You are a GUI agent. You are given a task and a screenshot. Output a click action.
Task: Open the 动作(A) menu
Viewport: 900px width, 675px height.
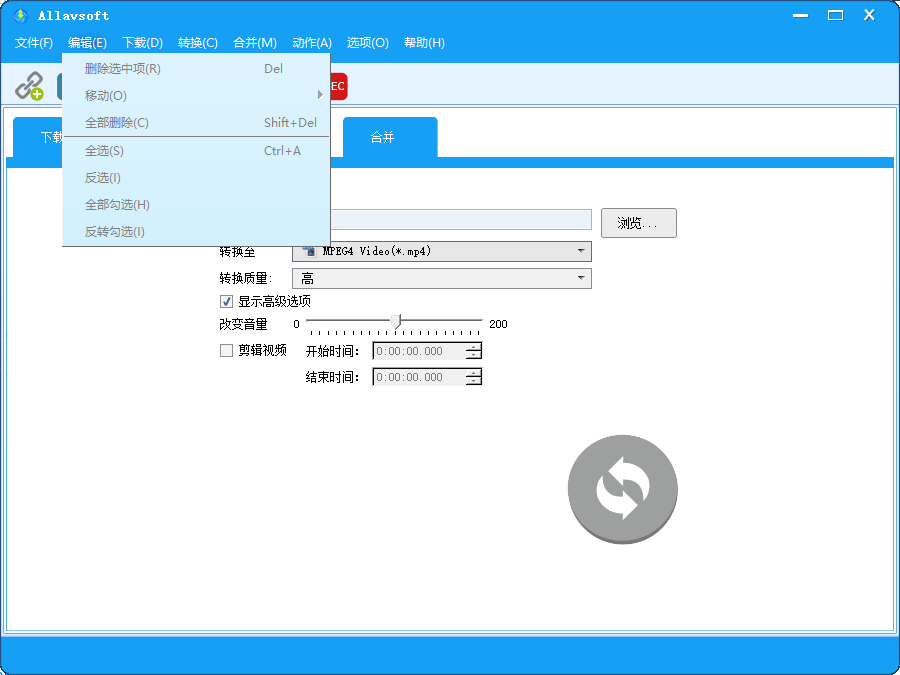(x=312, y=42)
